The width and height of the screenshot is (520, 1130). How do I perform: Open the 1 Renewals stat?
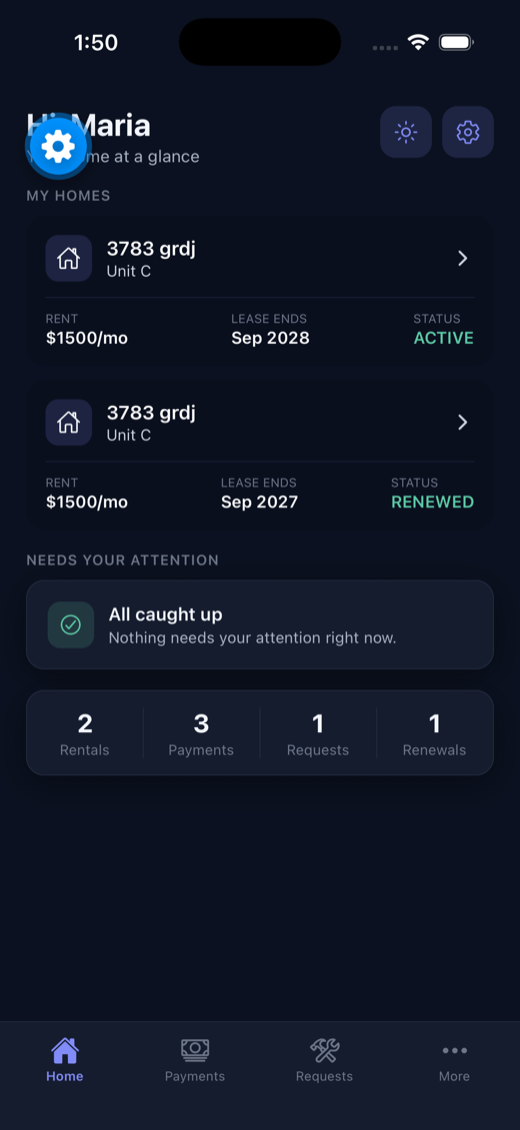point(434,734)
